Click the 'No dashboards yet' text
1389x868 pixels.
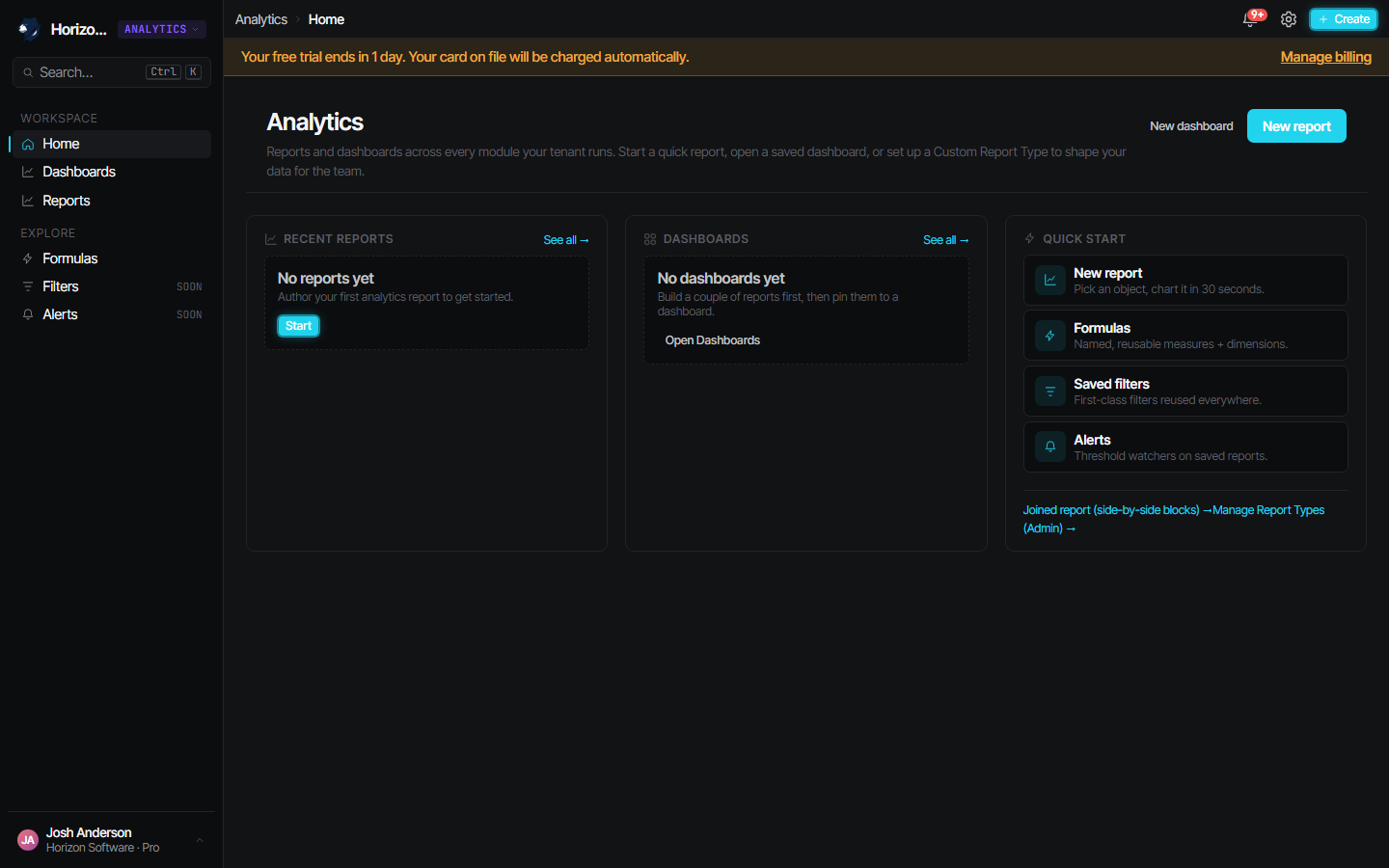(x=721, y=278)
